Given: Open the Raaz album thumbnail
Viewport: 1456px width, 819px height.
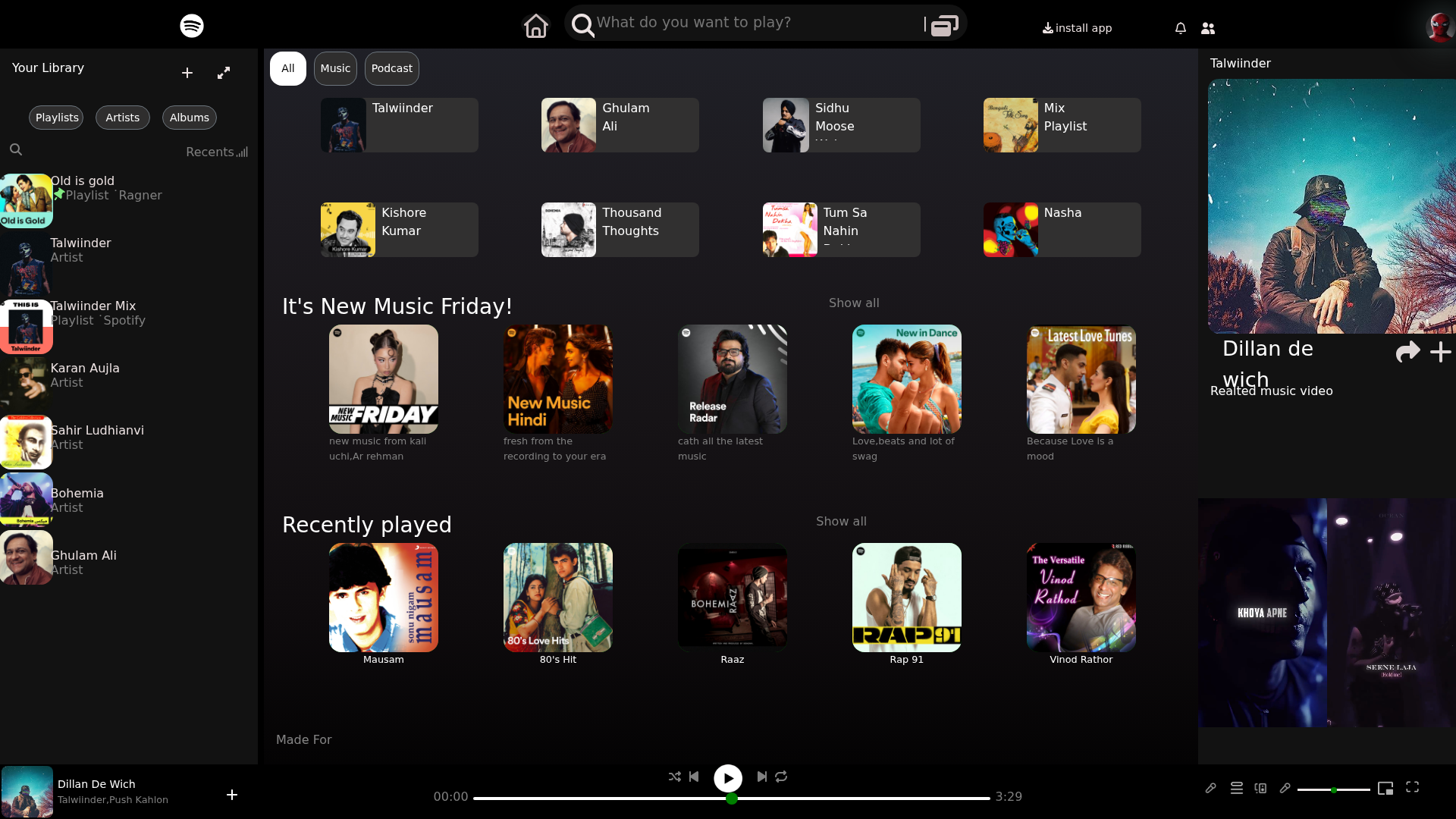Looking at the screenshot, I should (733, 598).
